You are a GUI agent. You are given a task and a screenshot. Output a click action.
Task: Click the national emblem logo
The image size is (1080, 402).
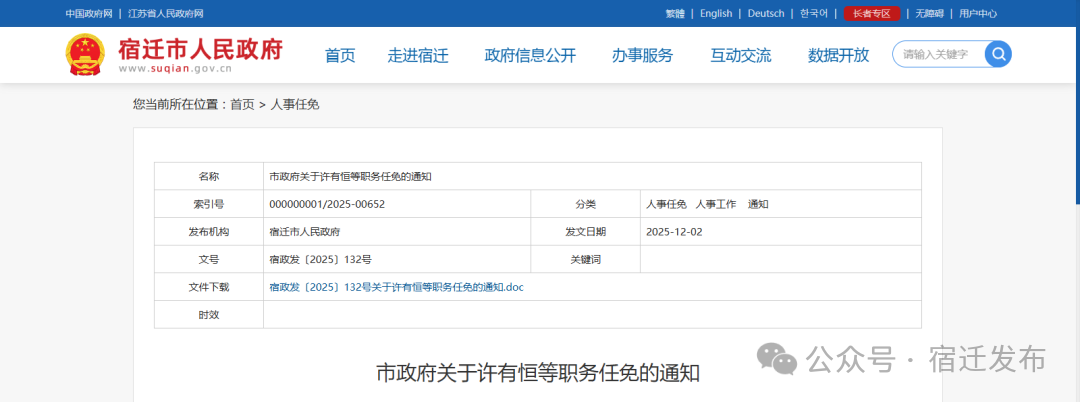85,55
